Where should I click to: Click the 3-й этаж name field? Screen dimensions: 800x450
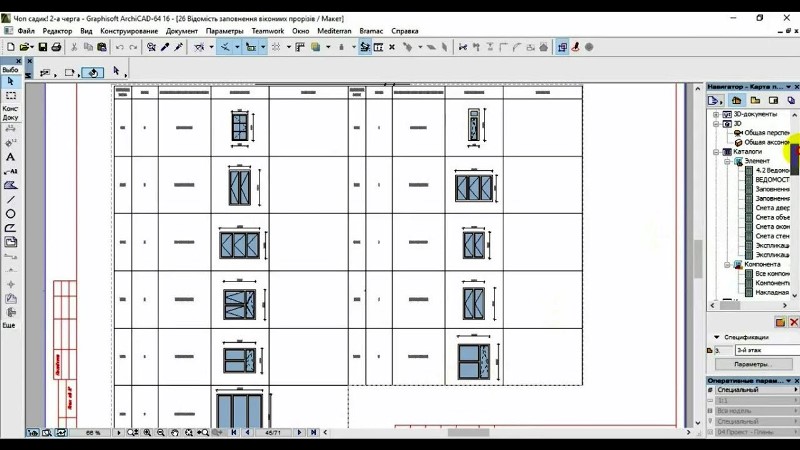coord(767,350)
